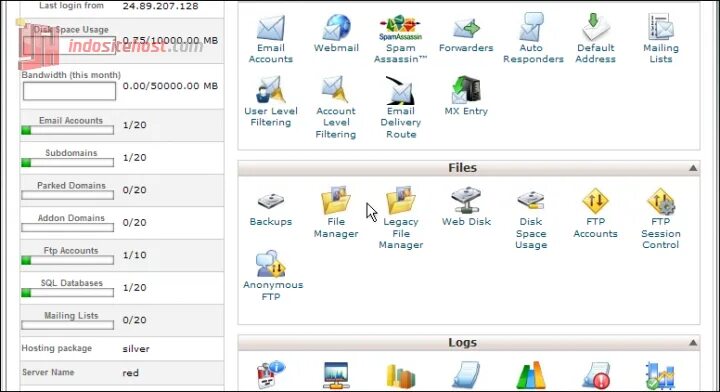The image size is (720, 392).
Task: Open Auto Responders
Action: [x=531, y=27]
